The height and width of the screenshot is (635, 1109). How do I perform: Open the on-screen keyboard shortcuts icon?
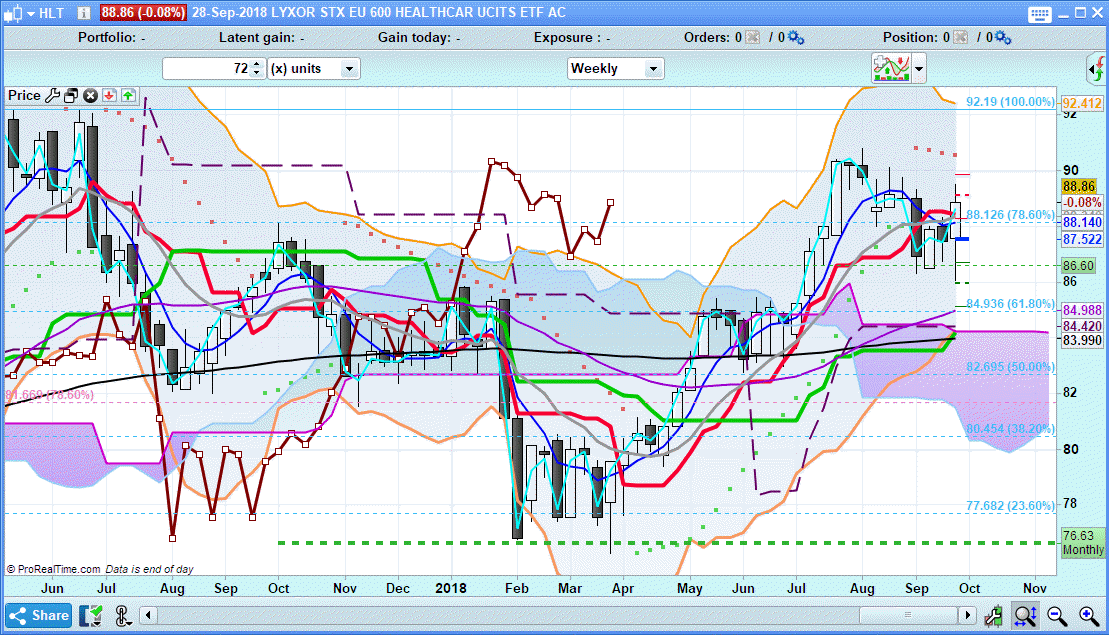(1040, 13)
